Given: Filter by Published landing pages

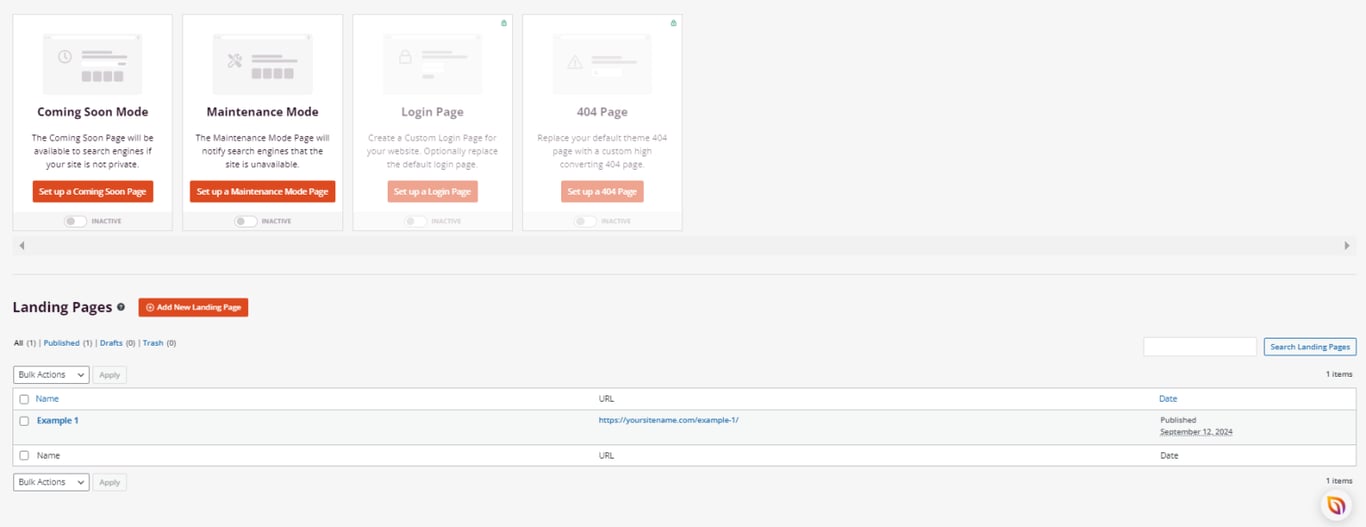Looking at the screenshot, I should (61, 343).
